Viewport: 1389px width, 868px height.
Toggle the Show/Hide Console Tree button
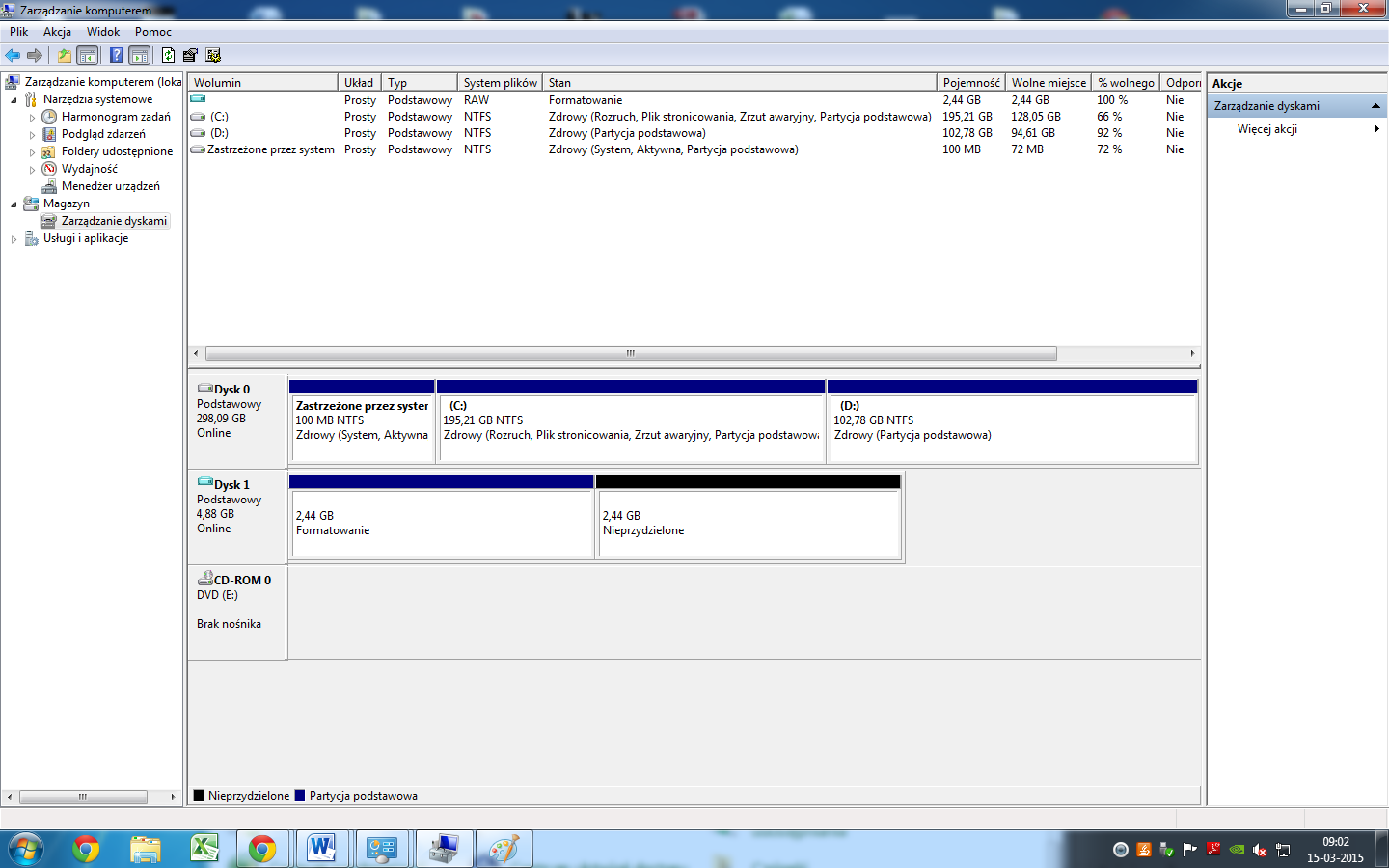tap(88, 55)
